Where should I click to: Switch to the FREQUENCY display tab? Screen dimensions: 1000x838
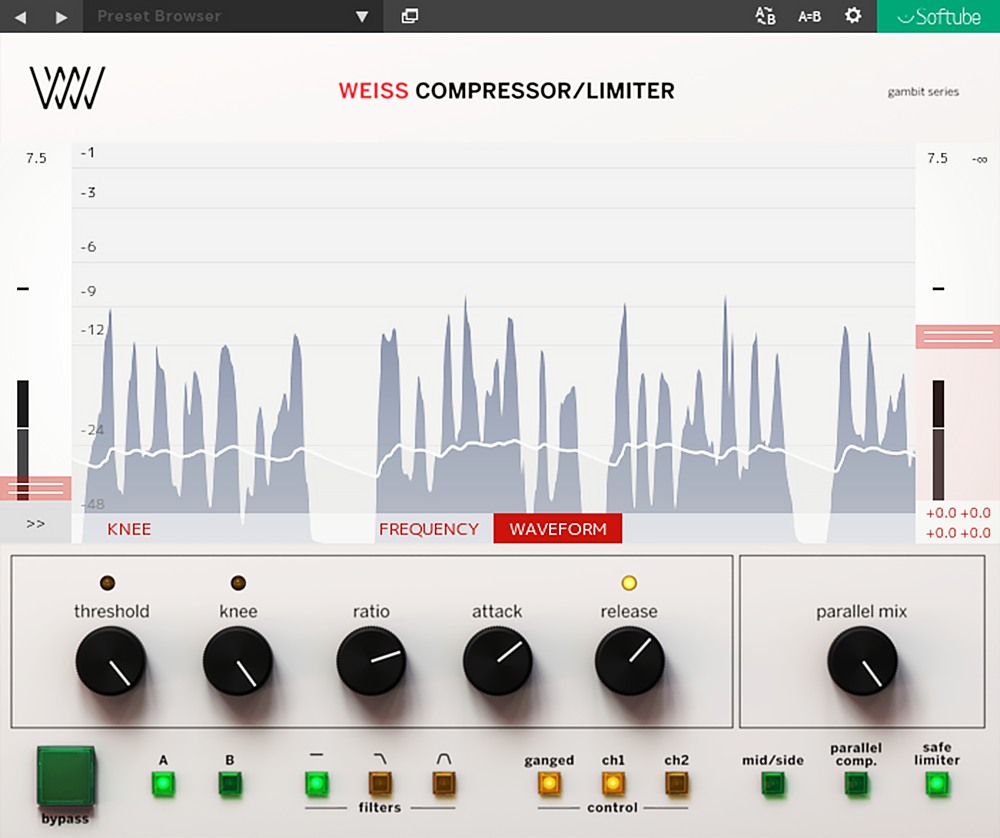(x=428, y=529)
